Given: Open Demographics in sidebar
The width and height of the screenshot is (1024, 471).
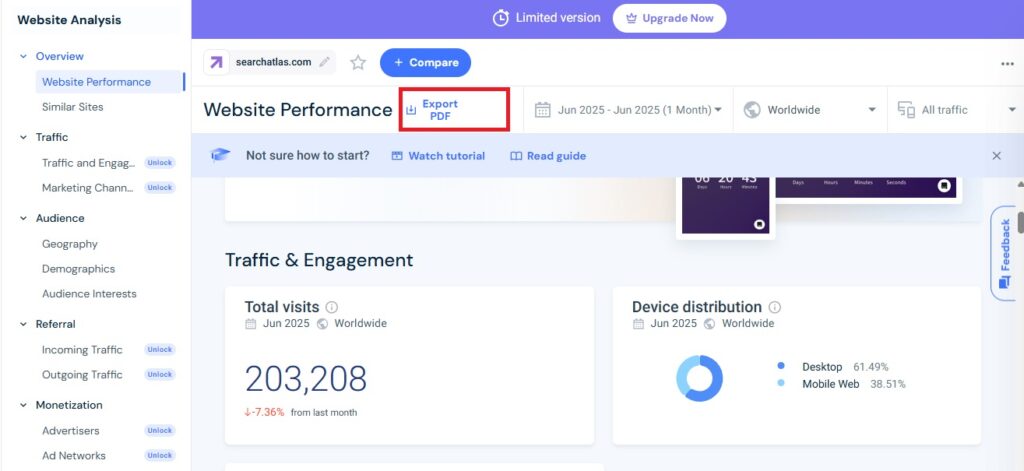Looking at the screenshot, I should point(78,268).
